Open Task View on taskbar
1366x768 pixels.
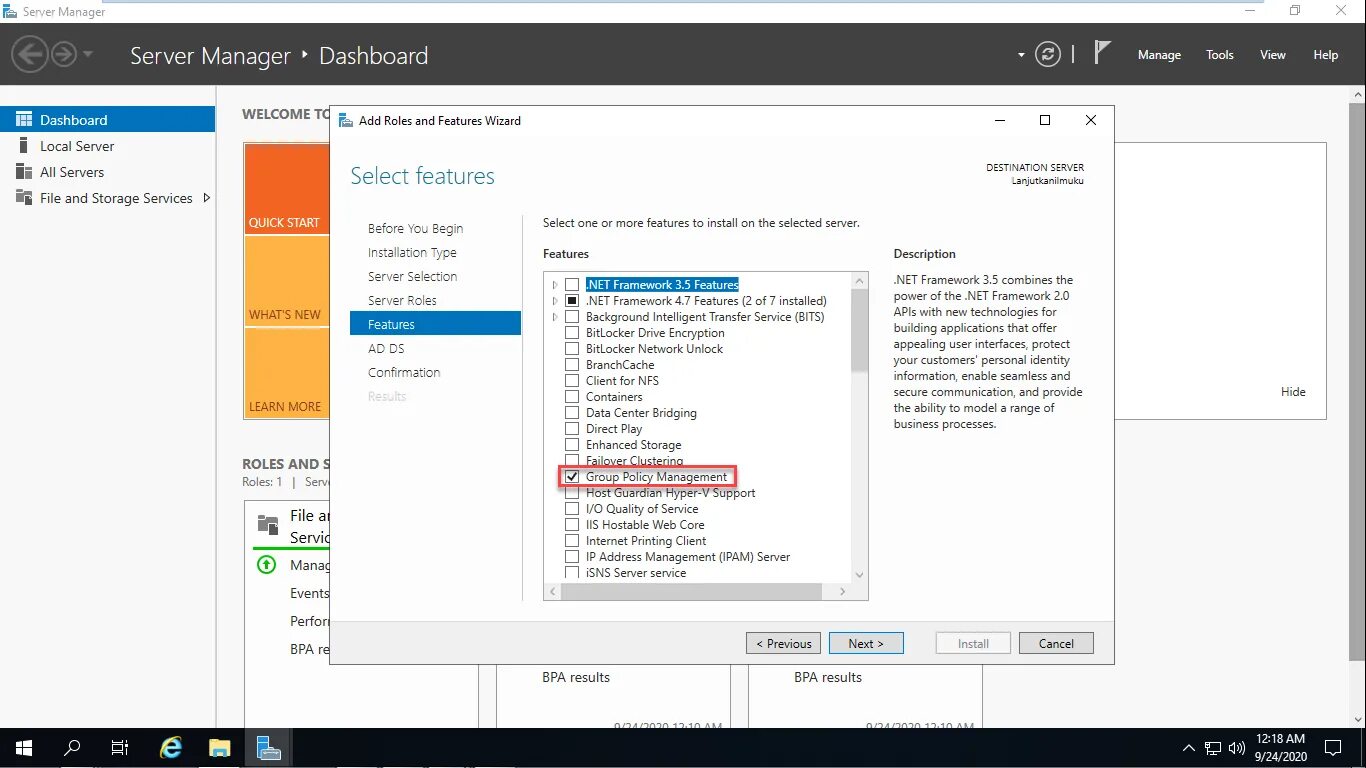pos(120,748)
